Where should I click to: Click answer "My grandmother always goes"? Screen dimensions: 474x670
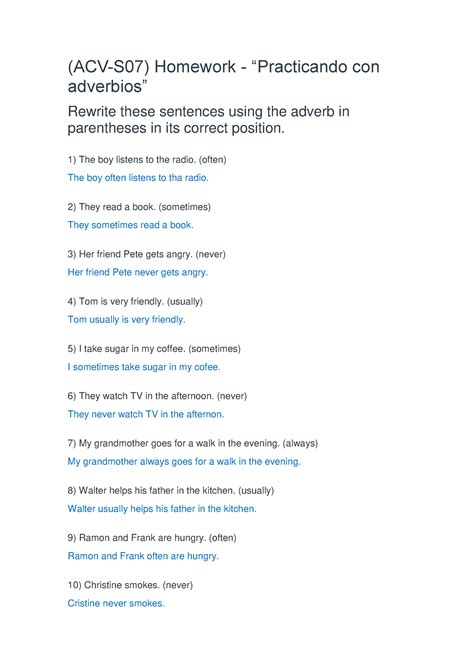click(x=184, y=461)
